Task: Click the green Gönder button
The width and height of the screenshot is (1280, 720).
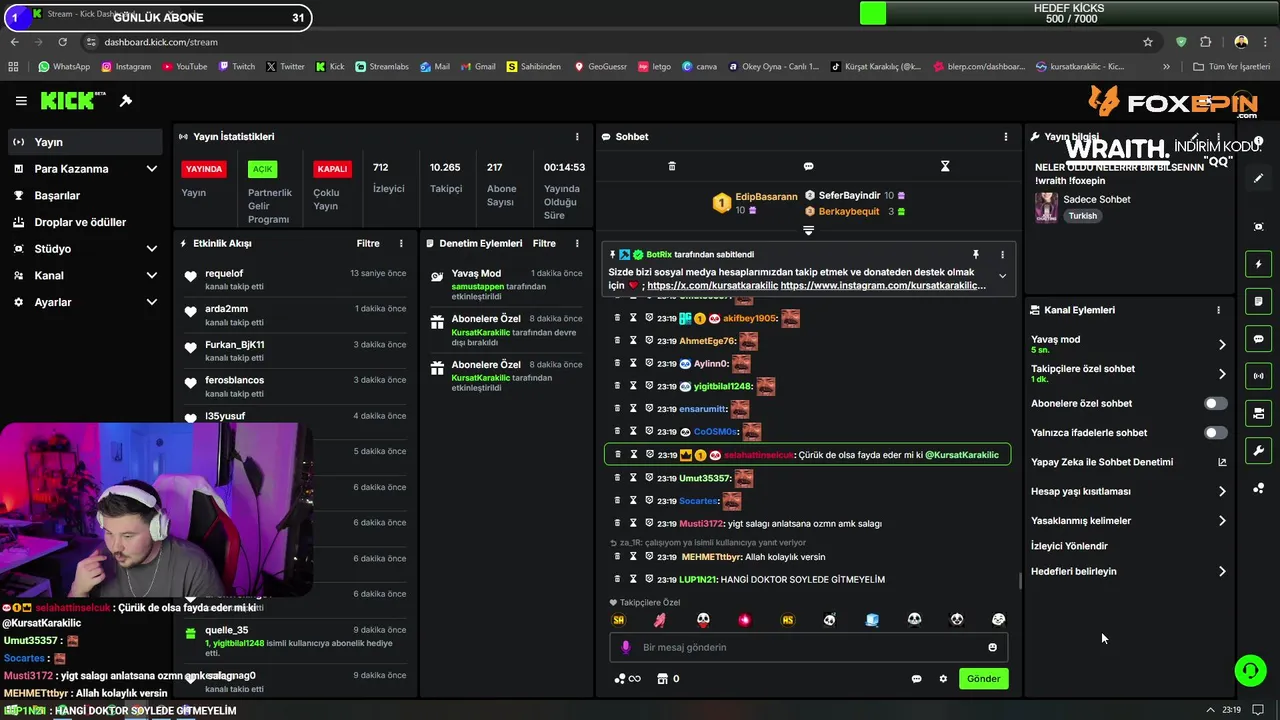Action: pos(983,679)
